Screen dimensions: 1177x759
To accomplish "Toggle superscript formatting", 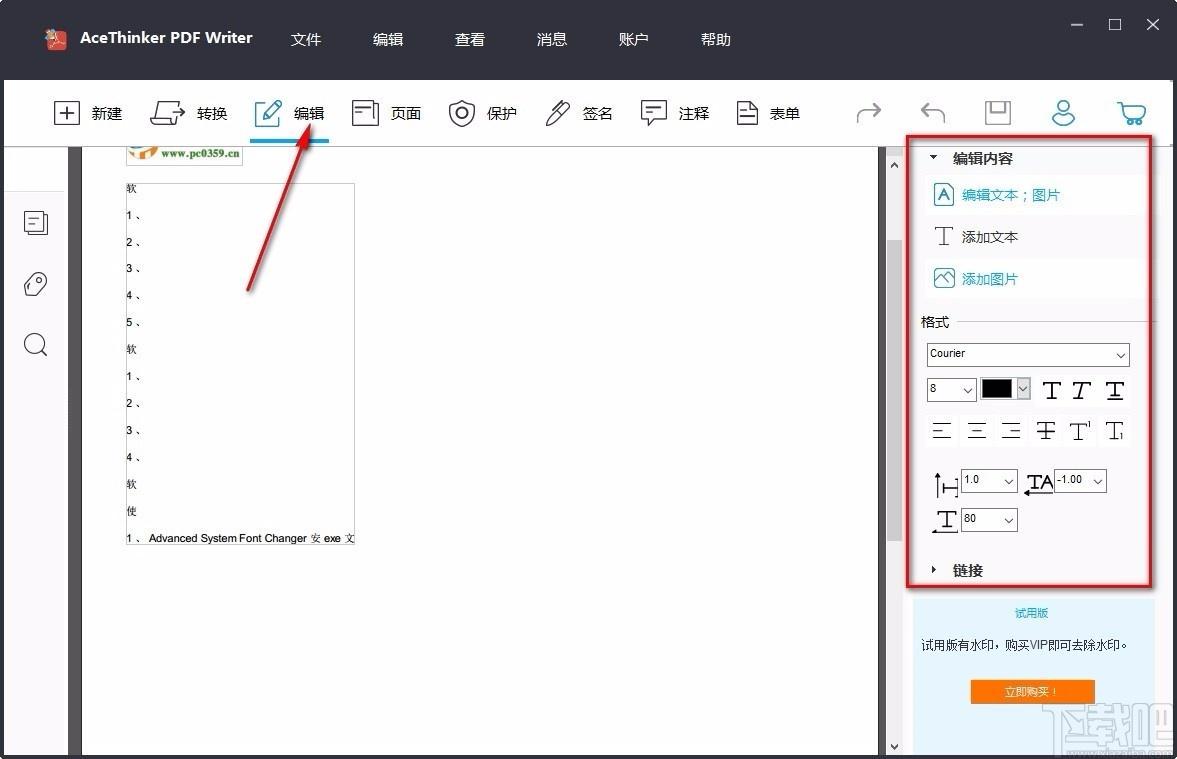I will pos(1080,430).
